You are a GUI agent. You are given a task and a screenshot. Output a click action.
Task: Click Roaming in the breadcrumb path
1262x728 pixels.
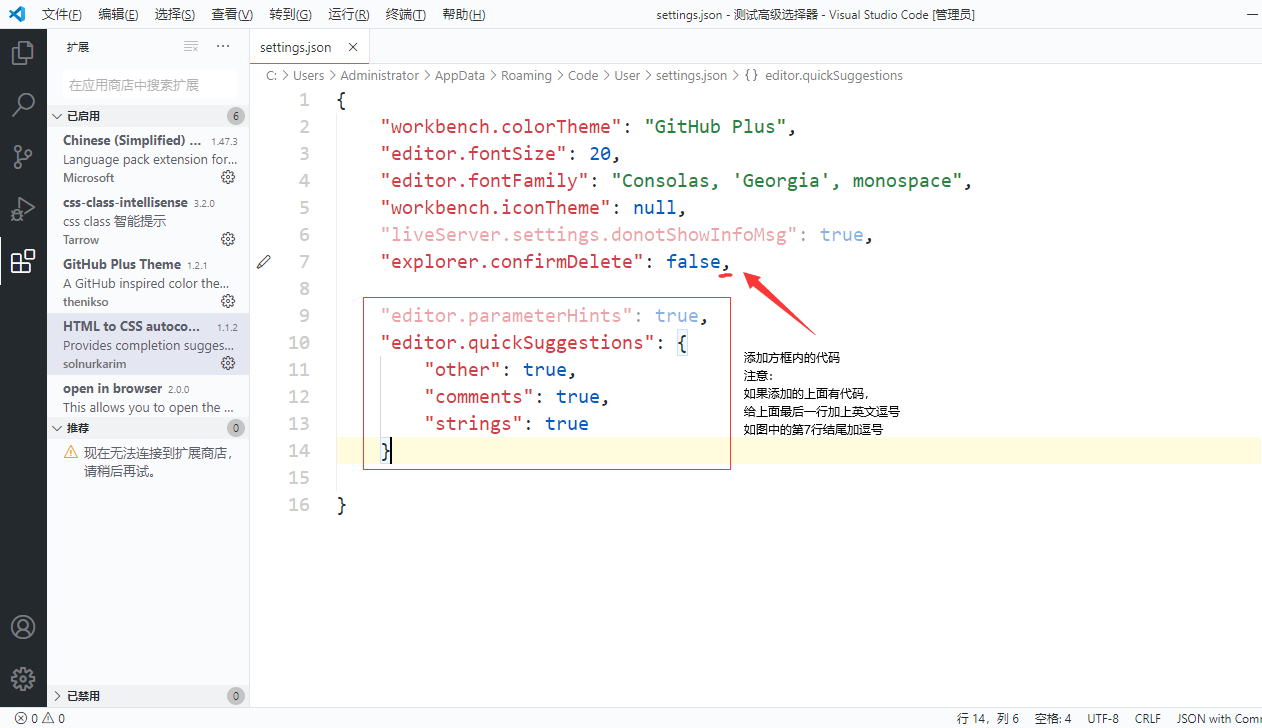tap(526, 75)
